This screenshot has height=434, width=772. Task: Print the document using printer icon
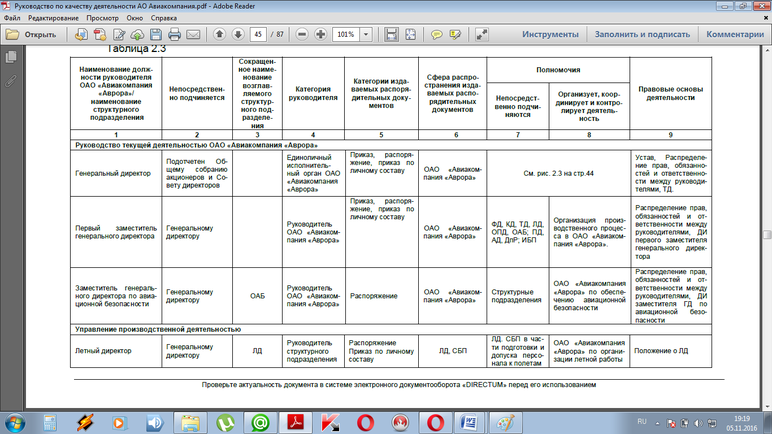(174, 34)
